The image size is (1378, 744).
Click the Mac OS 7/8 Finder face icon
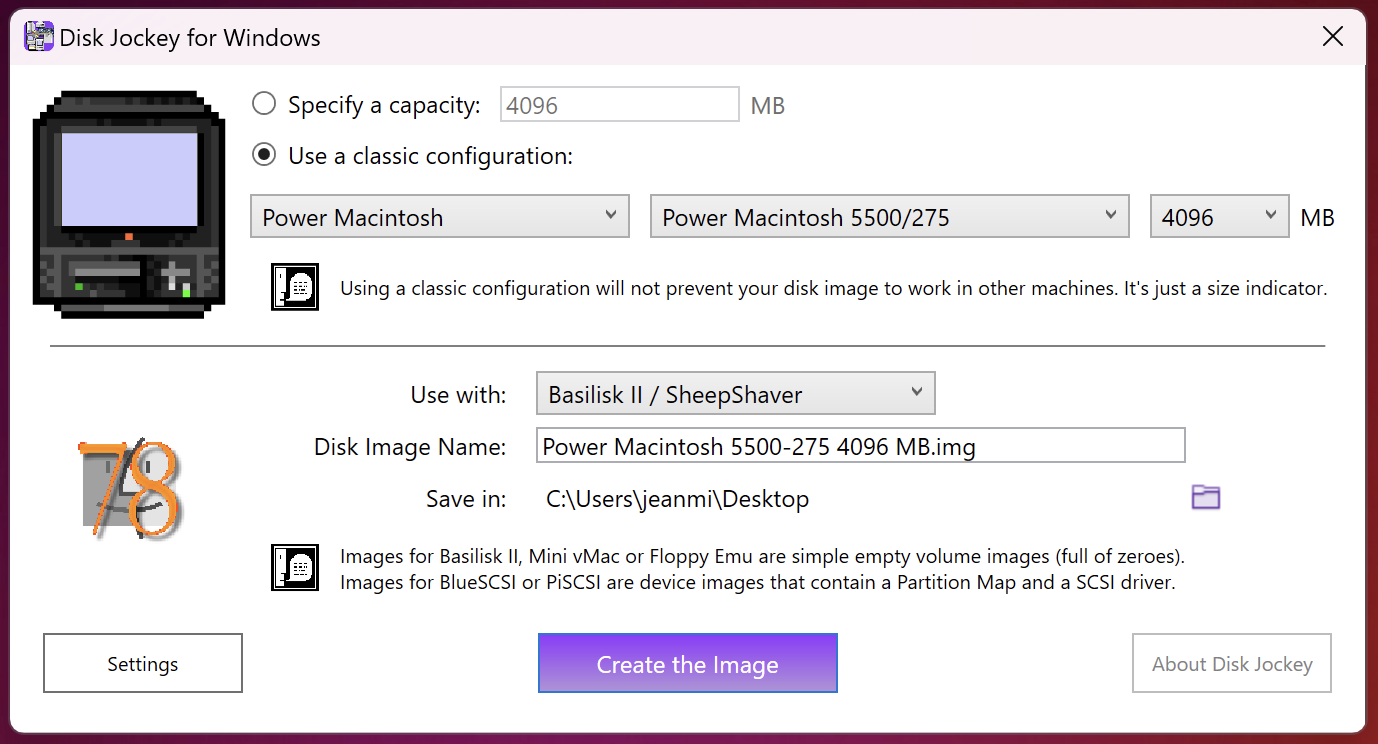pos(129,488)
